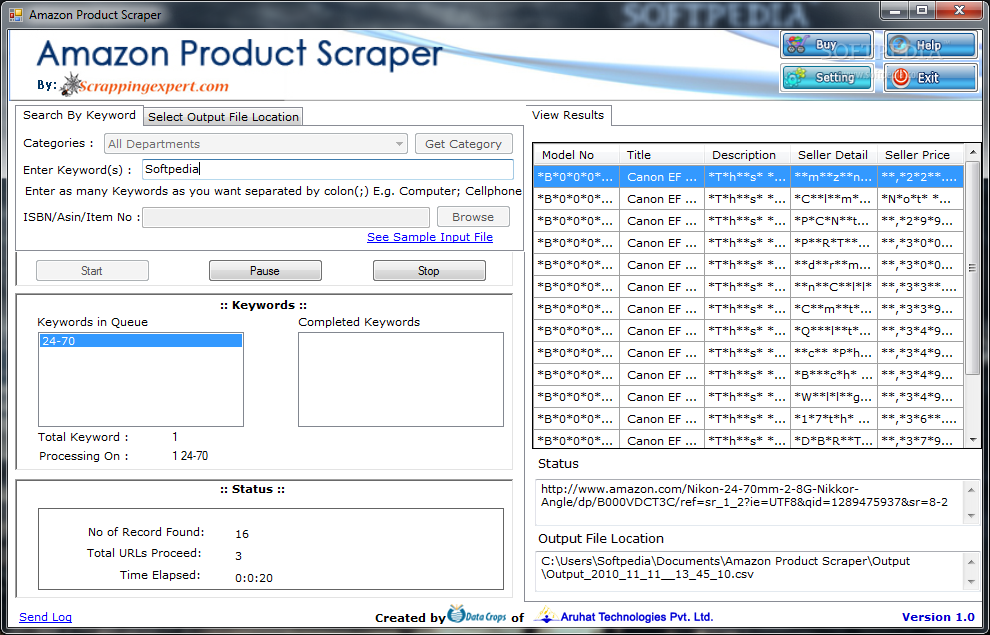Sort by the Title column header

tap(662, 155)
